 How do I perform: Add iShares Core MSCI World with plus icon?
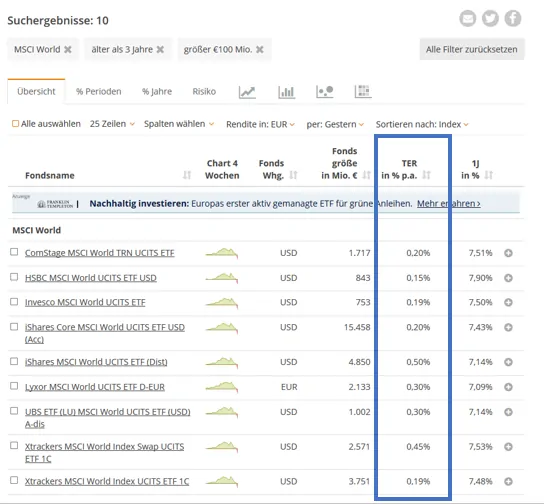coord(508,327)
